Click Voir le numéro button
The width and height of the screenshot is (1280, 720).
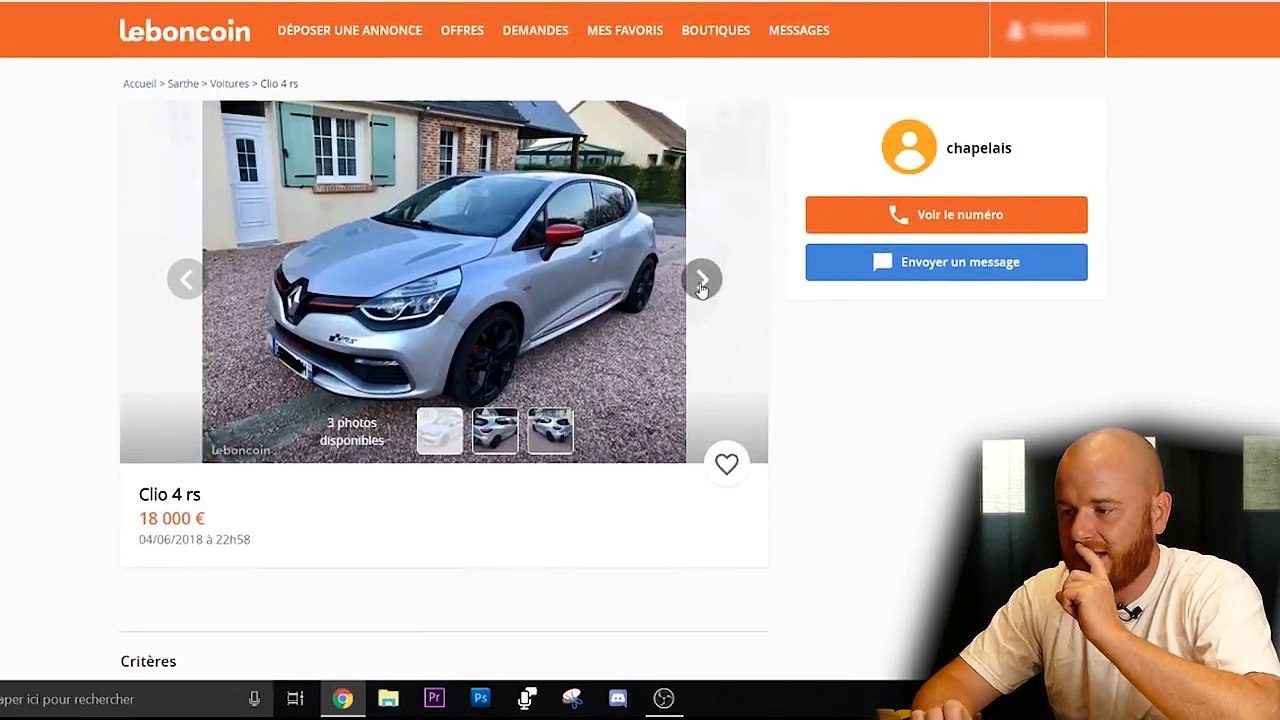(946, 214)
